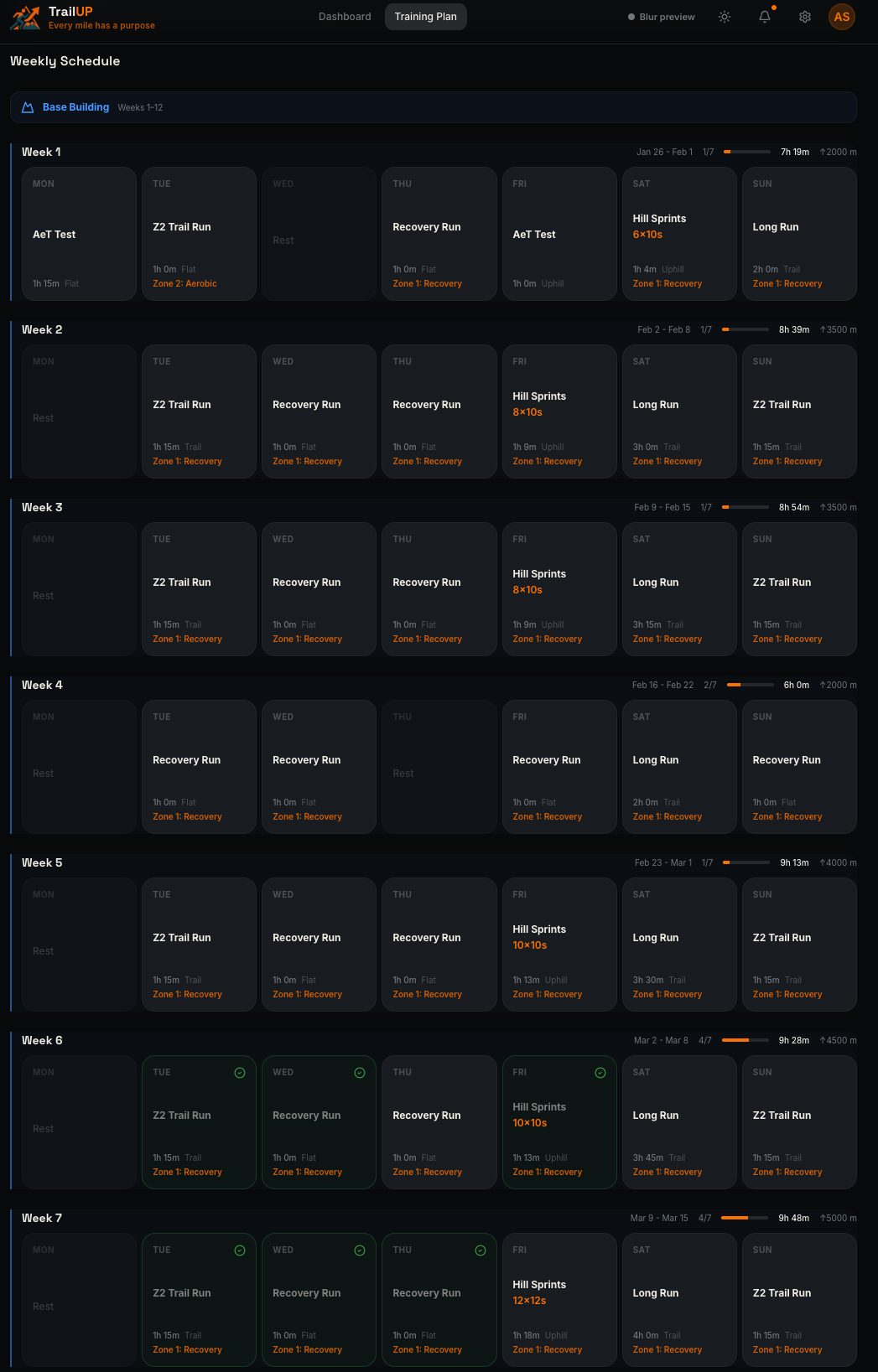Switch to the Dashboard tab
The width and height of the screenshot is (878, 1372).
click(x=345, y=17)
